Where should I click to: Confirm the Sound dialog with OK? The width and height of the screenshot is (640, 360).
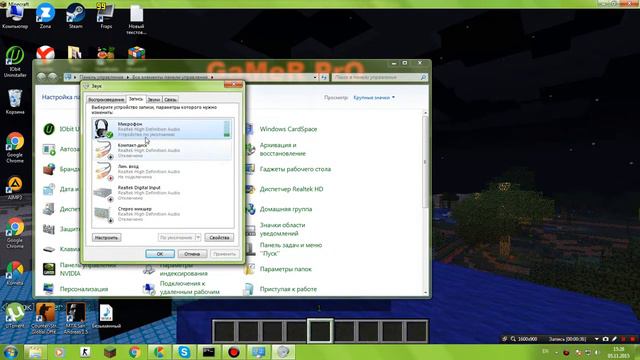(x=160, y=254)
